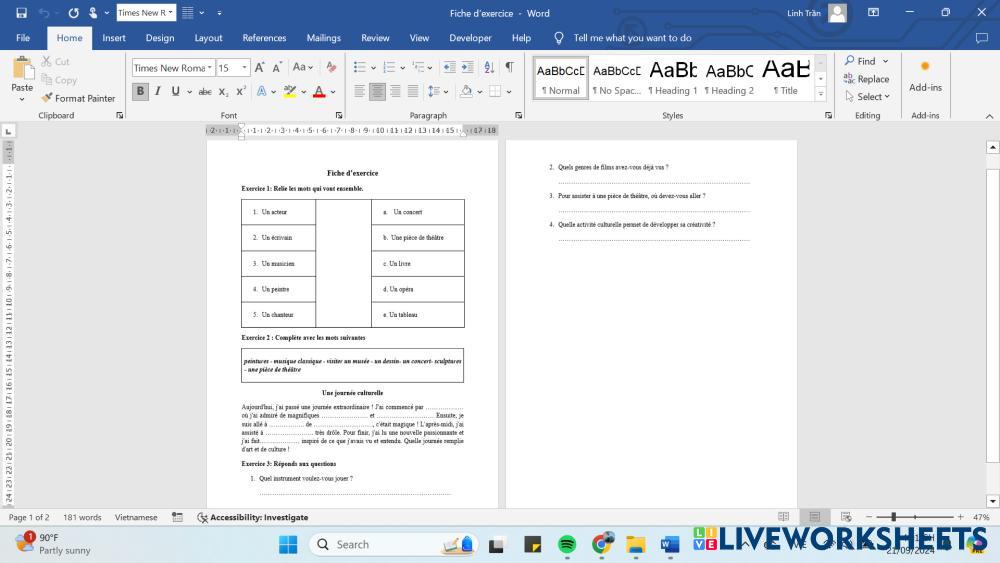Viewport: 1000px width, 563px height.
Task: Increase font size with the Grow Font icon
Action: pos(260,67)
